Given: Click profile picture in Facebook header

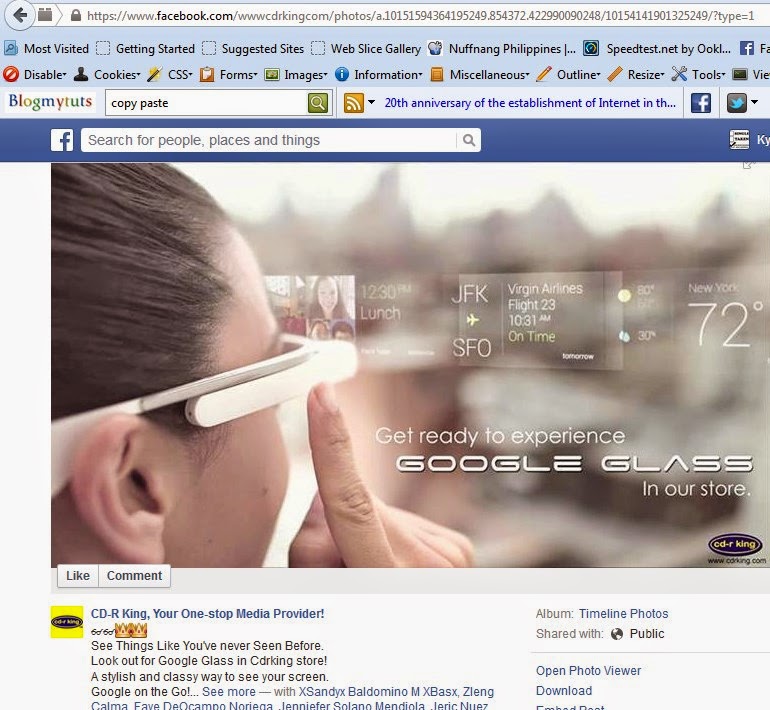Looking at the screenshot, I should pyautogui.click(x=739, y=139).
